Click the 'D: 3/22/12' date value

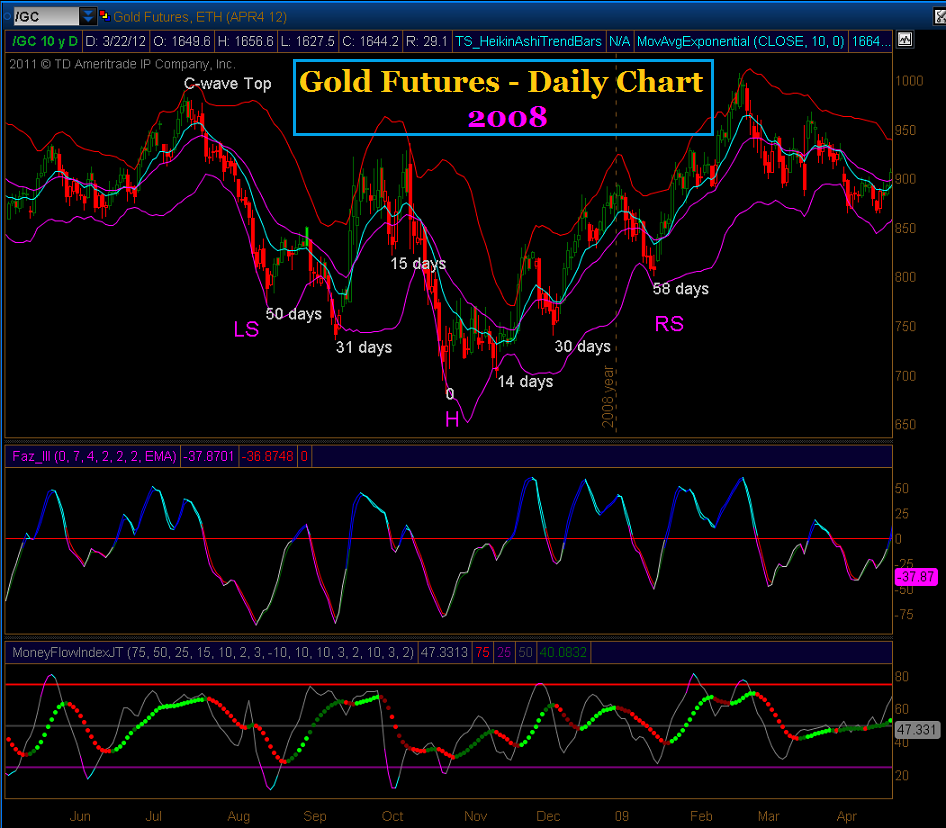pos(116,41)
